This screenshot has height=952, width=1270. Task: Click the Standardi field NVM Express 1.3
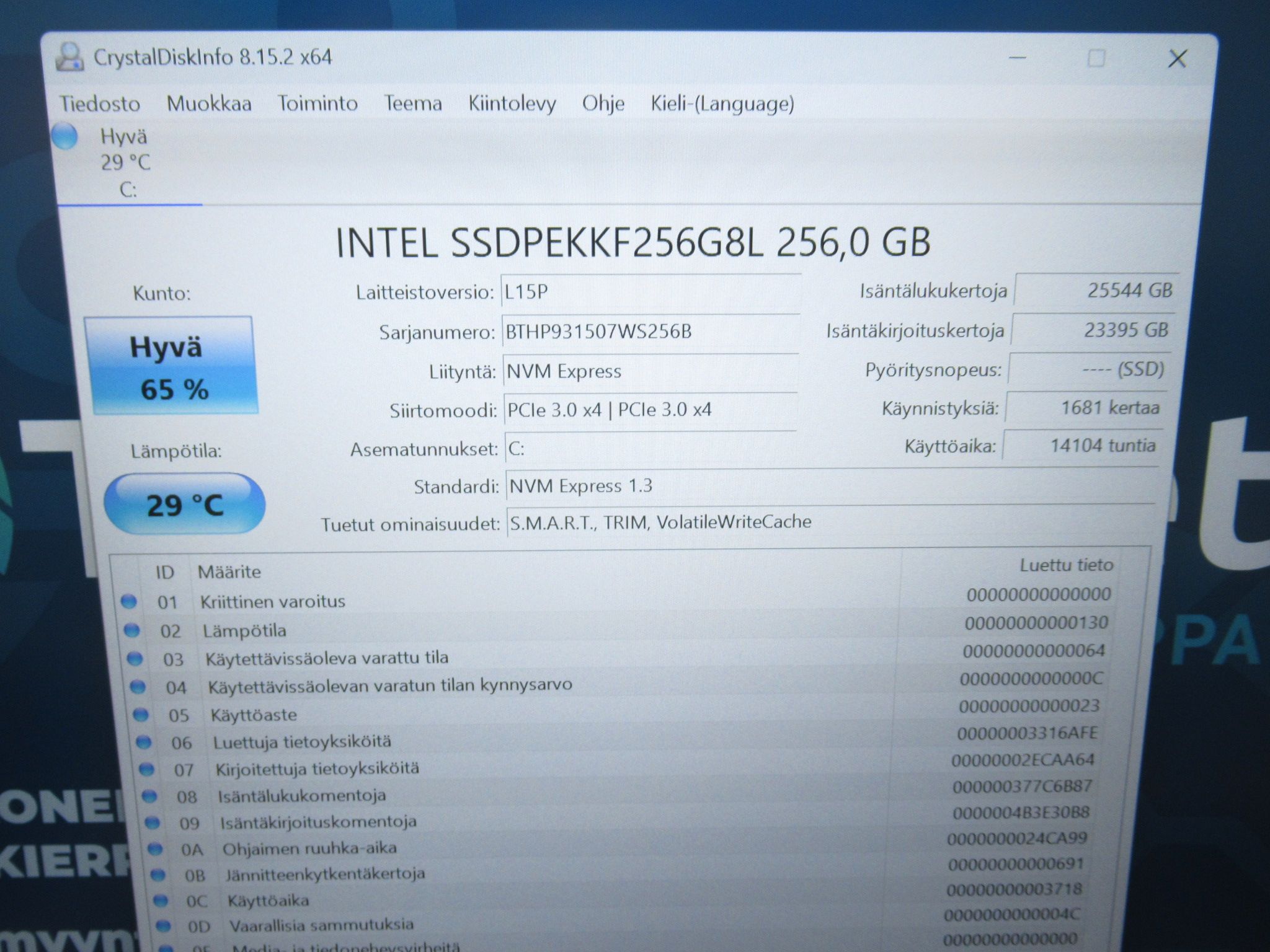(831, 486)
